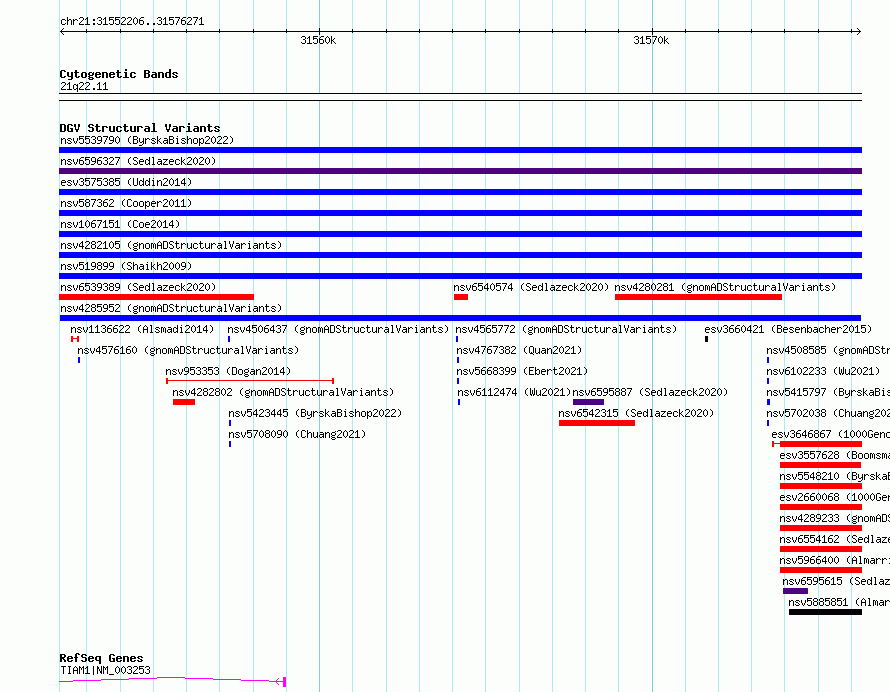Click black nsv5885851 variant bar
This screenshot has height=692, width=890.
[x=825, y=612]
